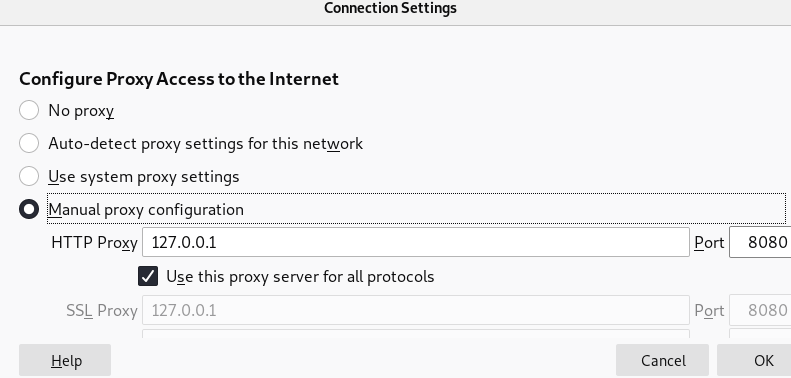791x378 pixels.
Task: Choose the Auto-detect proxy settings radio circle
Action: pyautogui.click(x=29, y=143)
